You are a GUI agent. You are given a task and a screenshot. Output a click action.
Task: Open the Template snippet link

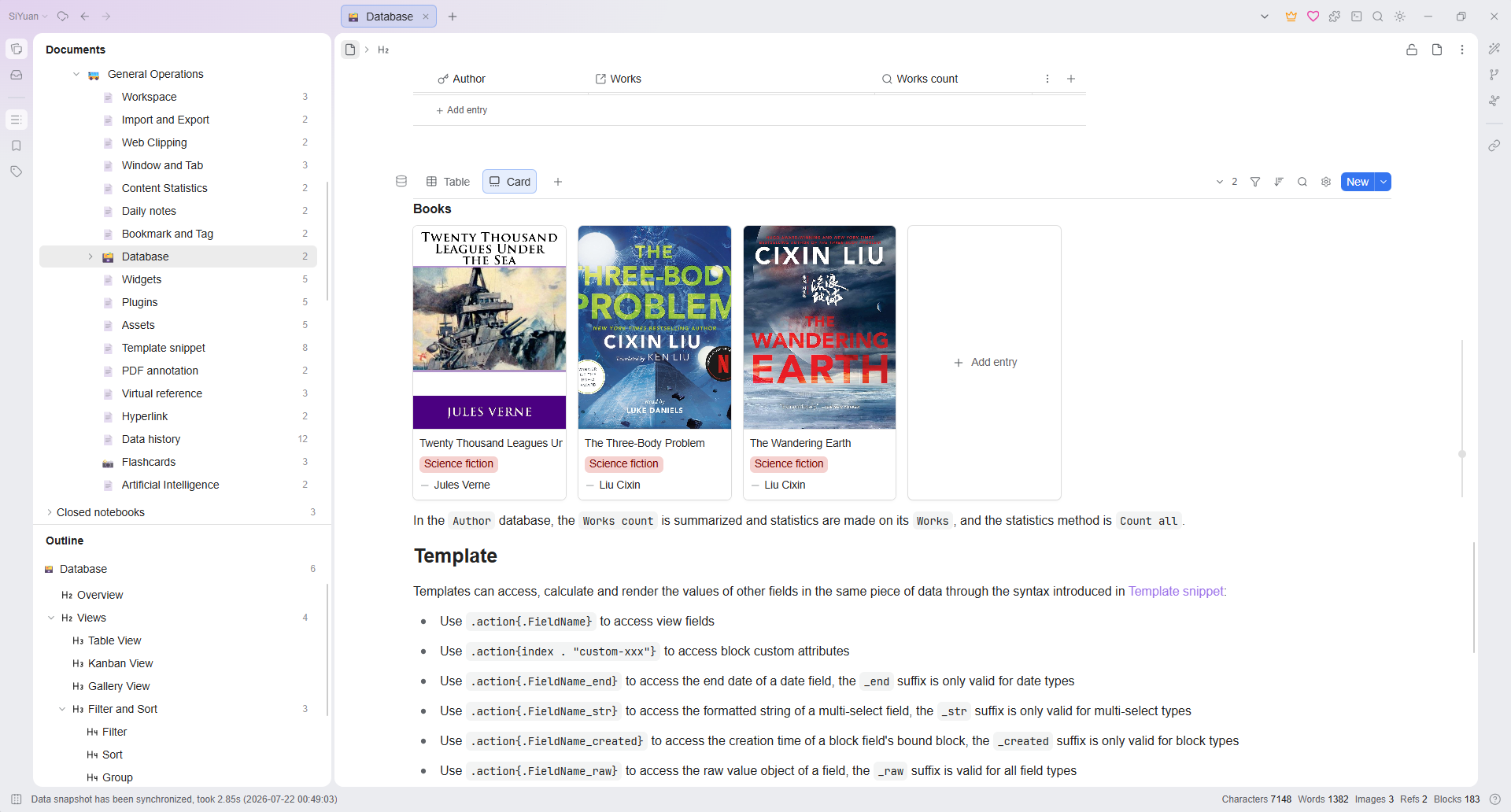point(1176,591)
